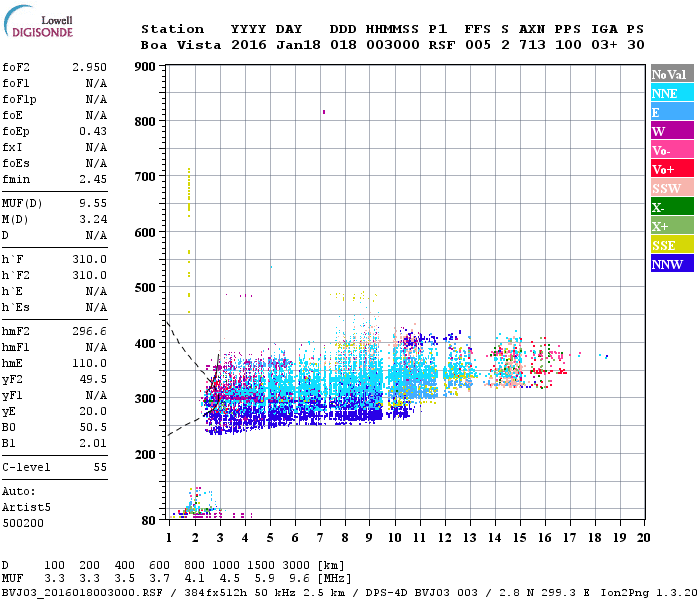Click the PPS value 100
Image resolution: width=700 pixels, height=600 pixels.
click(568, 45)
